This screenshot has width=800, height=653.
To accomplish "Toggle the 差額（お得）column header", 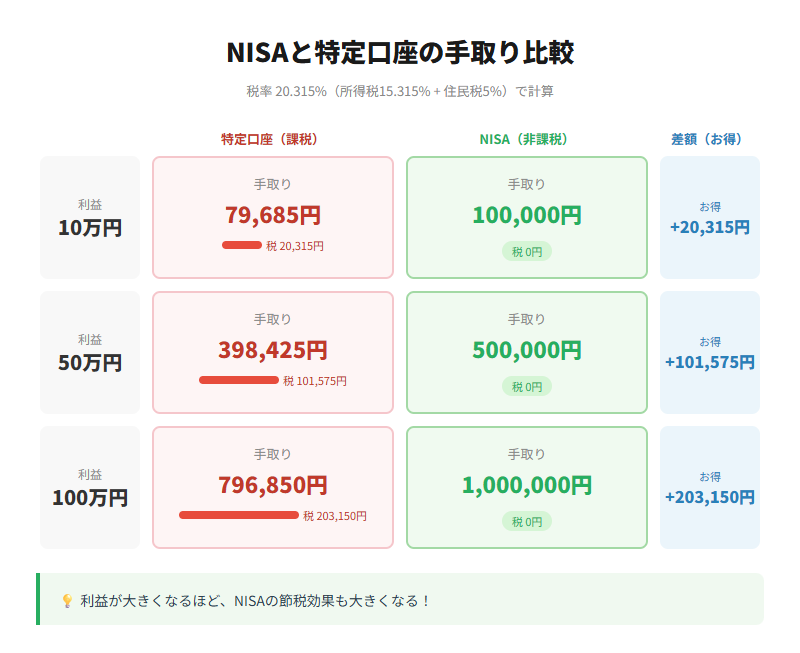I will coord(710,138).
